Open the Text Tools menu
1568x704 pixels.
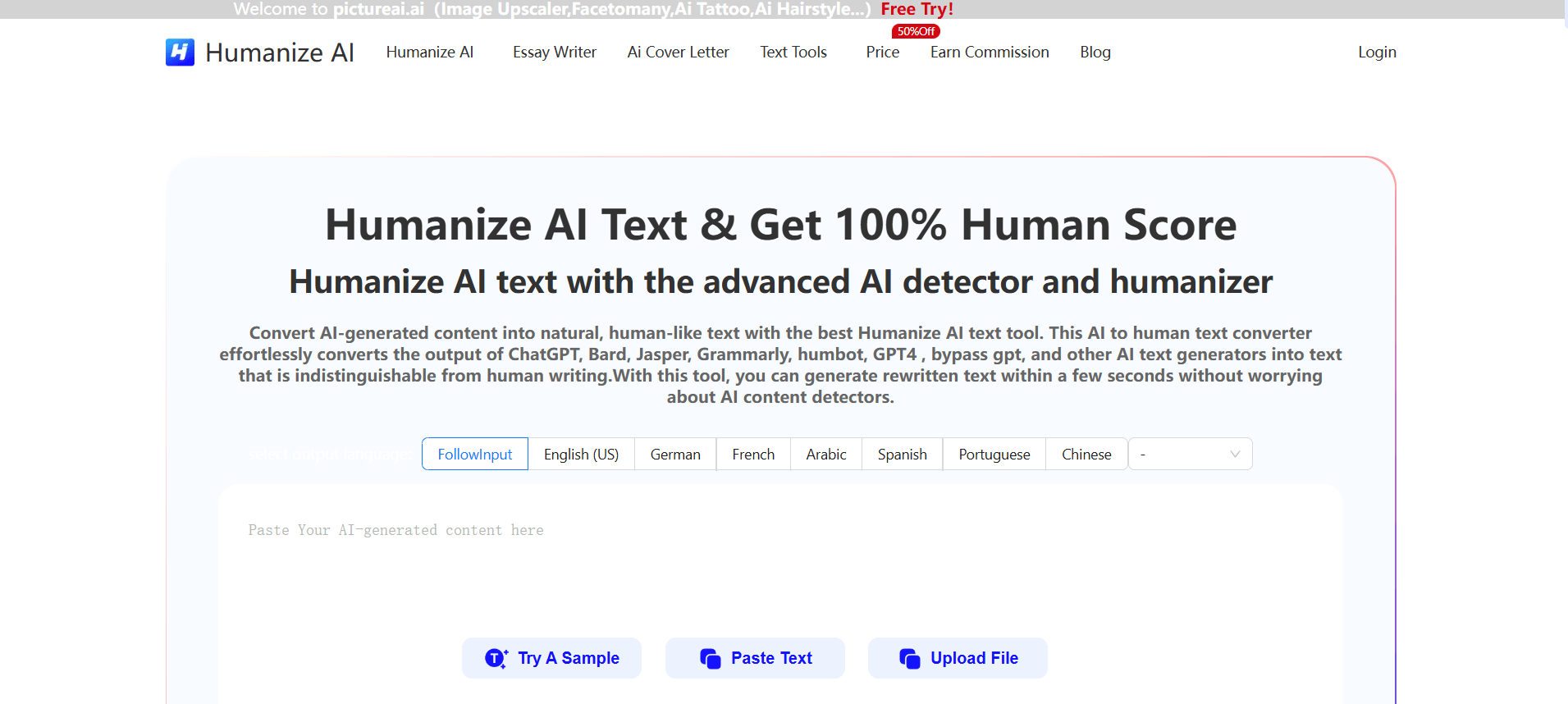(x=793, y=53)
